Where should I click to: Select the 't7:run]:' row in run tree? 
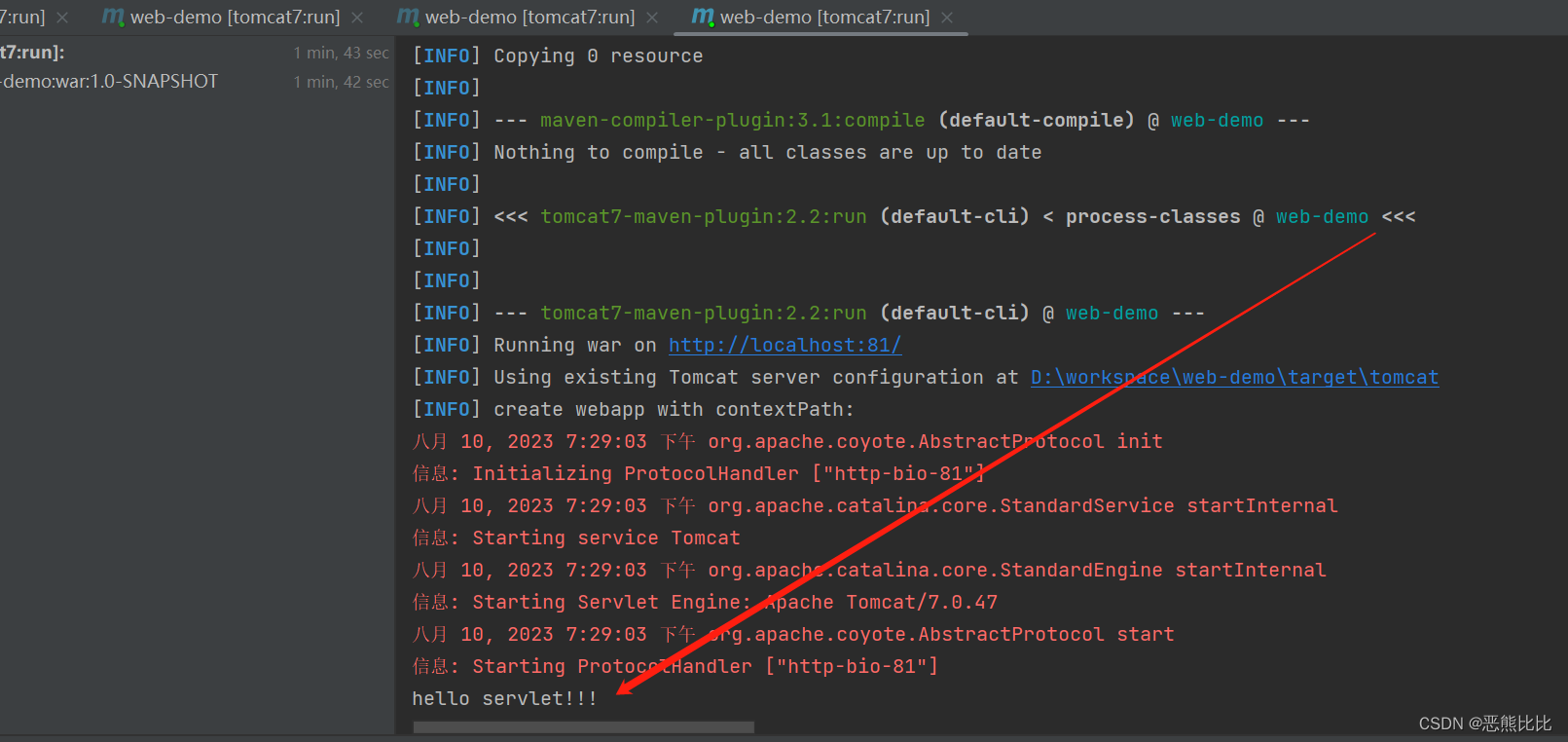click(x=195, y=53)
